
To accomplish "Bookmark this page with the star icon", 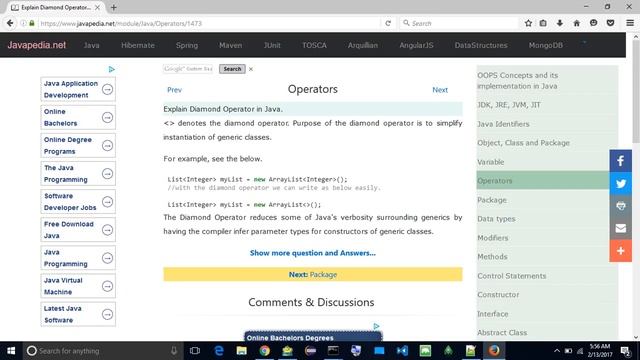I will 528,23.
